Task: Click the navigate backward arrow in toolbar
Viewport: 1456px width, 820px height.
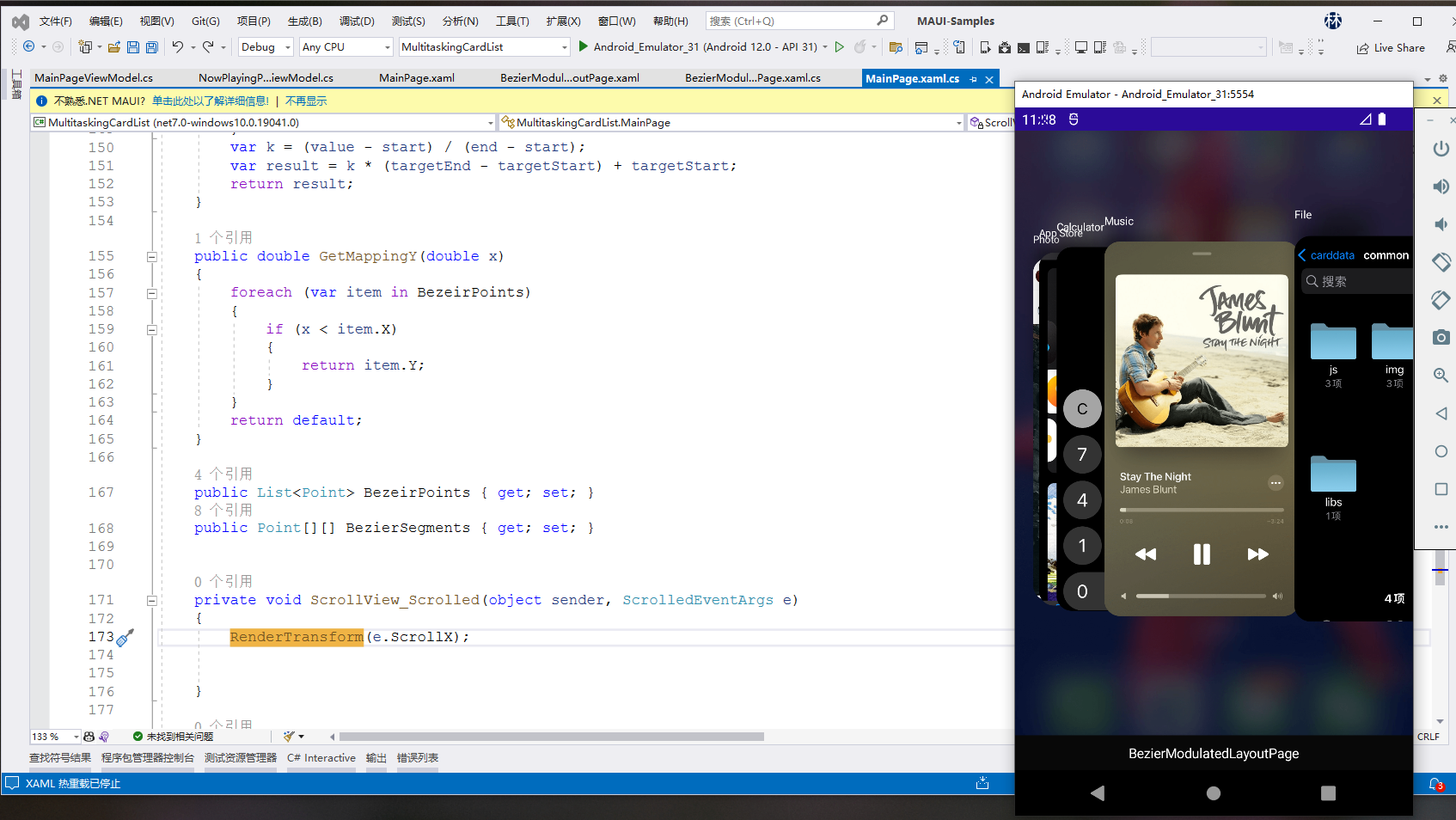Action: tap(29, 47)
